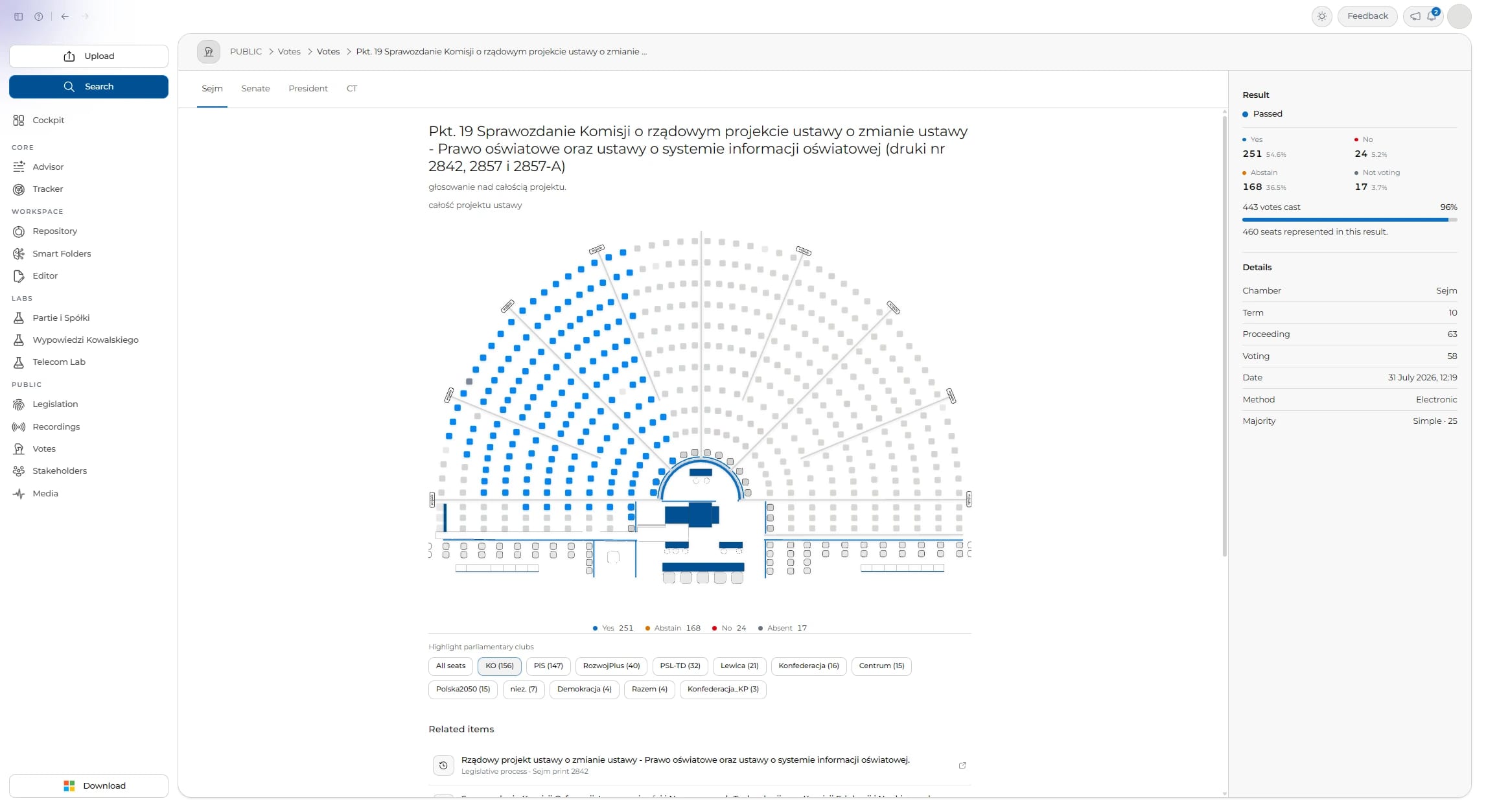The width and height of the screenshot is (1486, 812).
Task: Go back with the left arrow
Action: (65, 17)
